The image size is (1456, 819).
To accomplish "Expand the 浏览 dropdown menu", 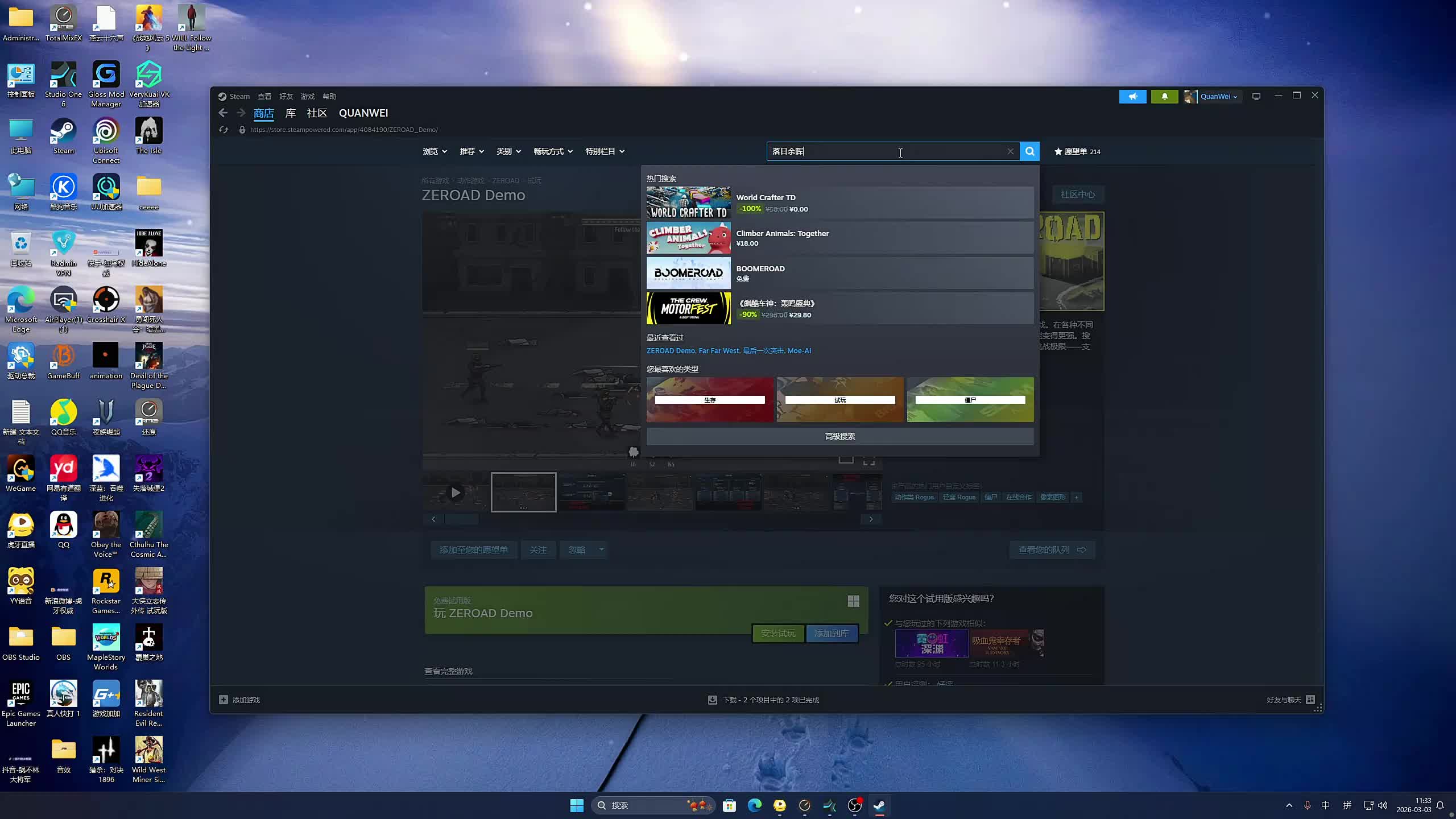I will pos(435,151).
